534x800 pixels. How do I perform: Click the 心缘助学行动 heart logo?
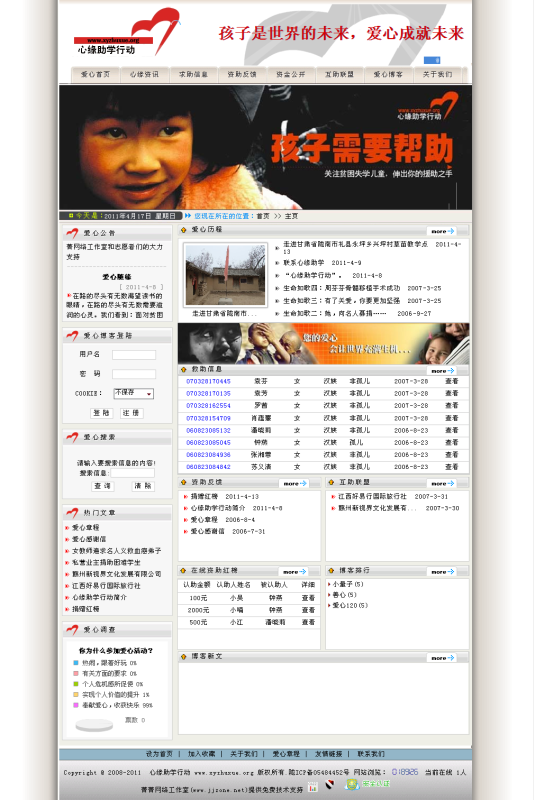click(x=127, y=32)
